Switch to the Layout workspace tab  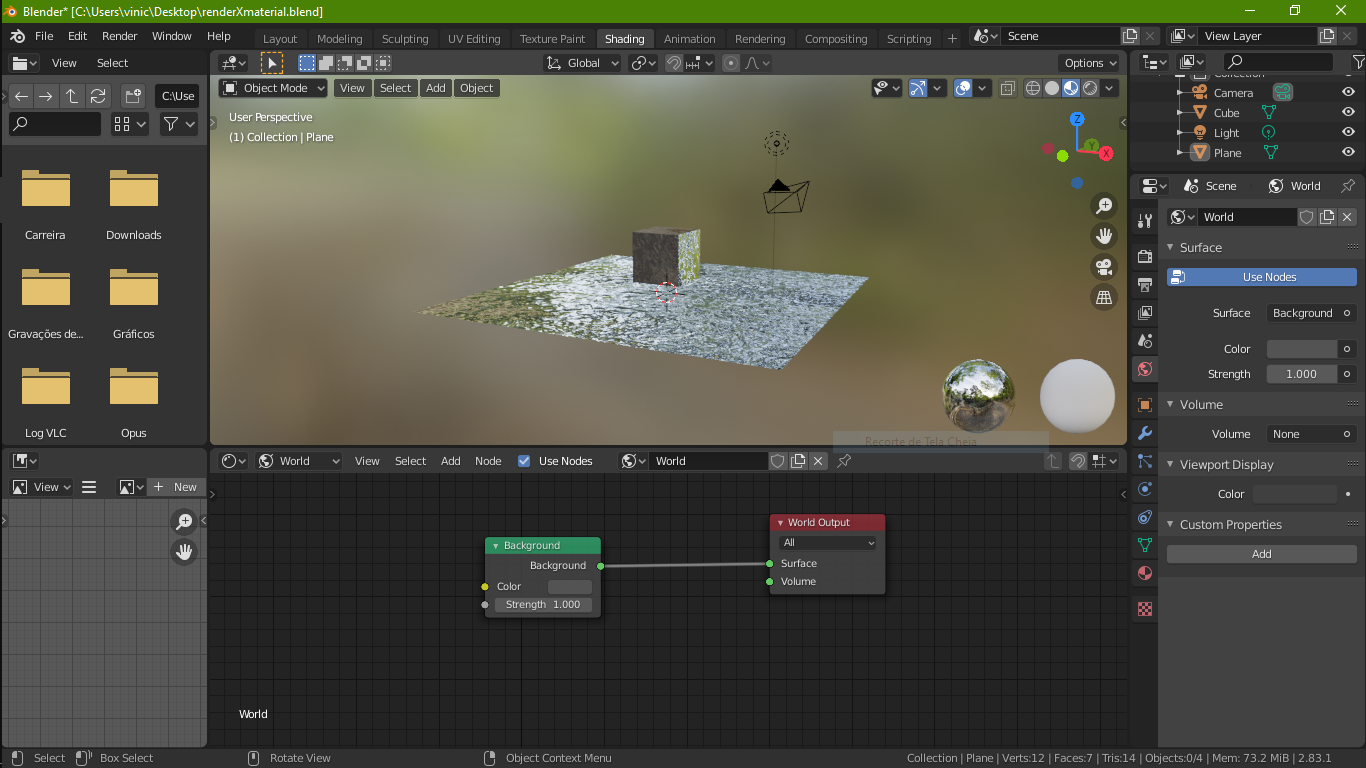[280, 39]
